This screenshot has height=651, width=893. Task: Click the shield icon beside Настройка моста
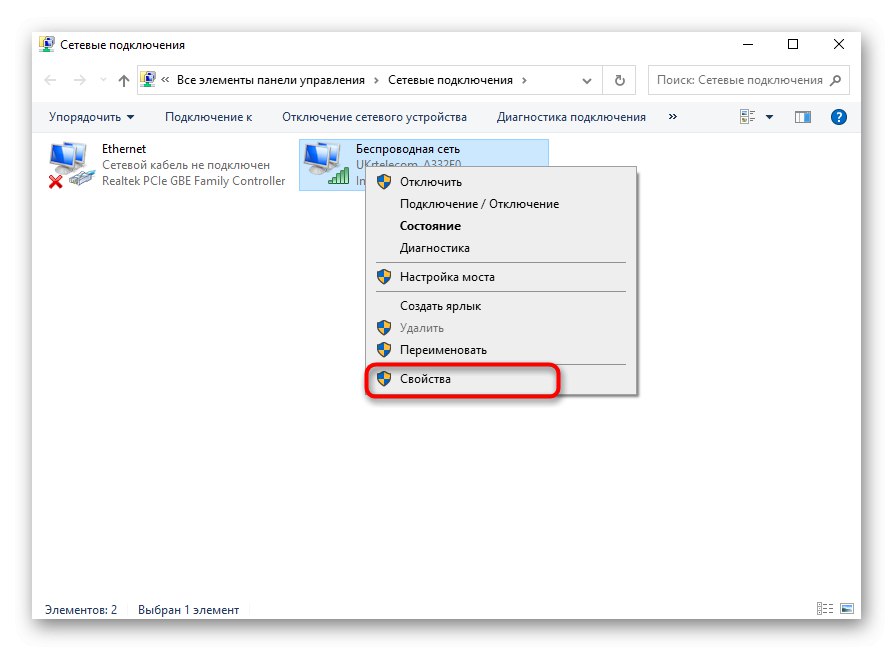pos(384,277)
